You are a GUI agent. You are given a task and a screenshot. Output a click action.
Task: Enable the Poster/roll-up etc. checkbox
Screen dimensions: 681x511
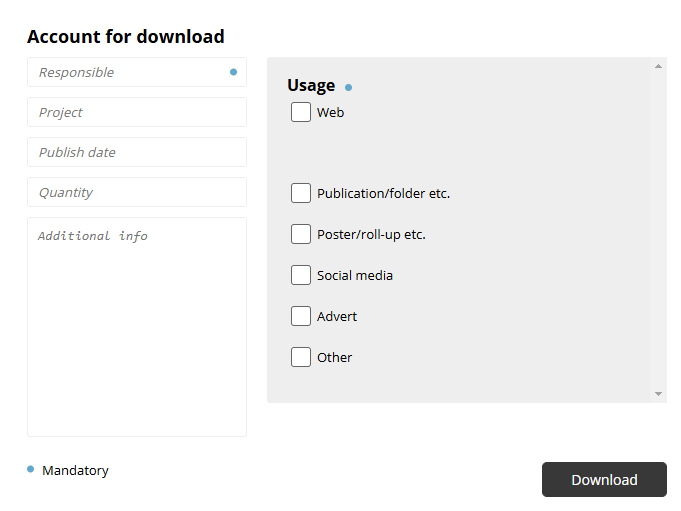point(301,234)
